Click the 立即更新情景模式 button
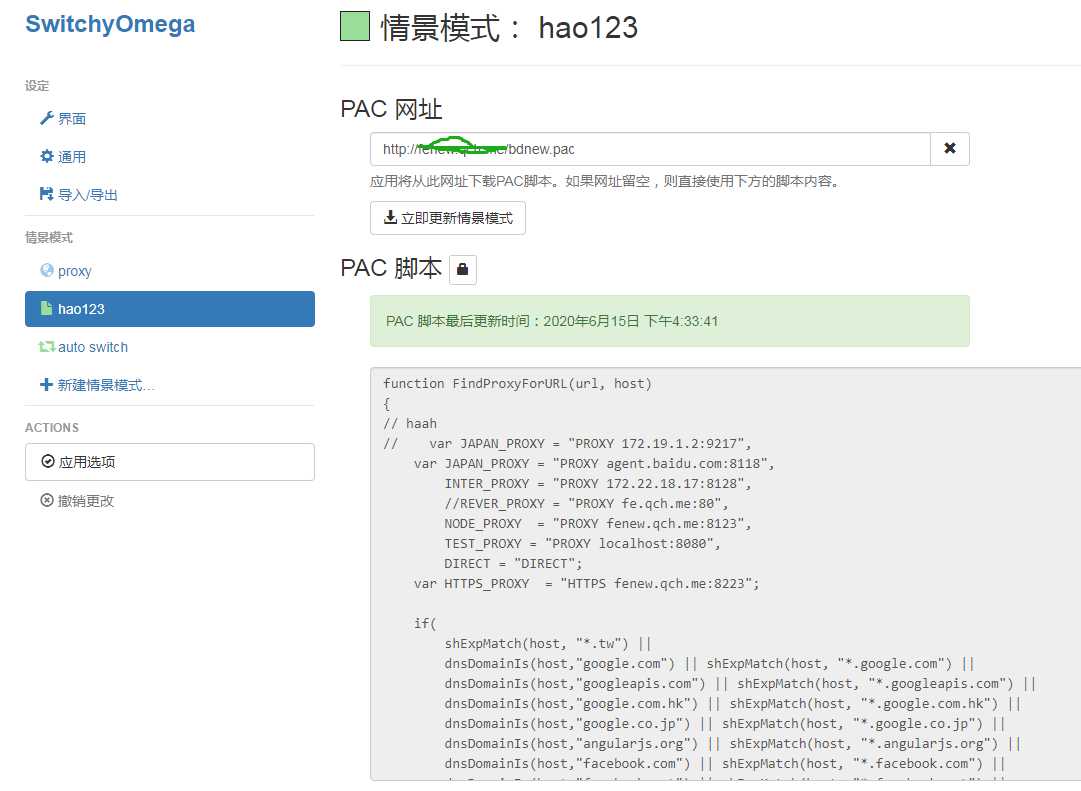This screenshot has width=1081, height=791. (x=447, y=218)
